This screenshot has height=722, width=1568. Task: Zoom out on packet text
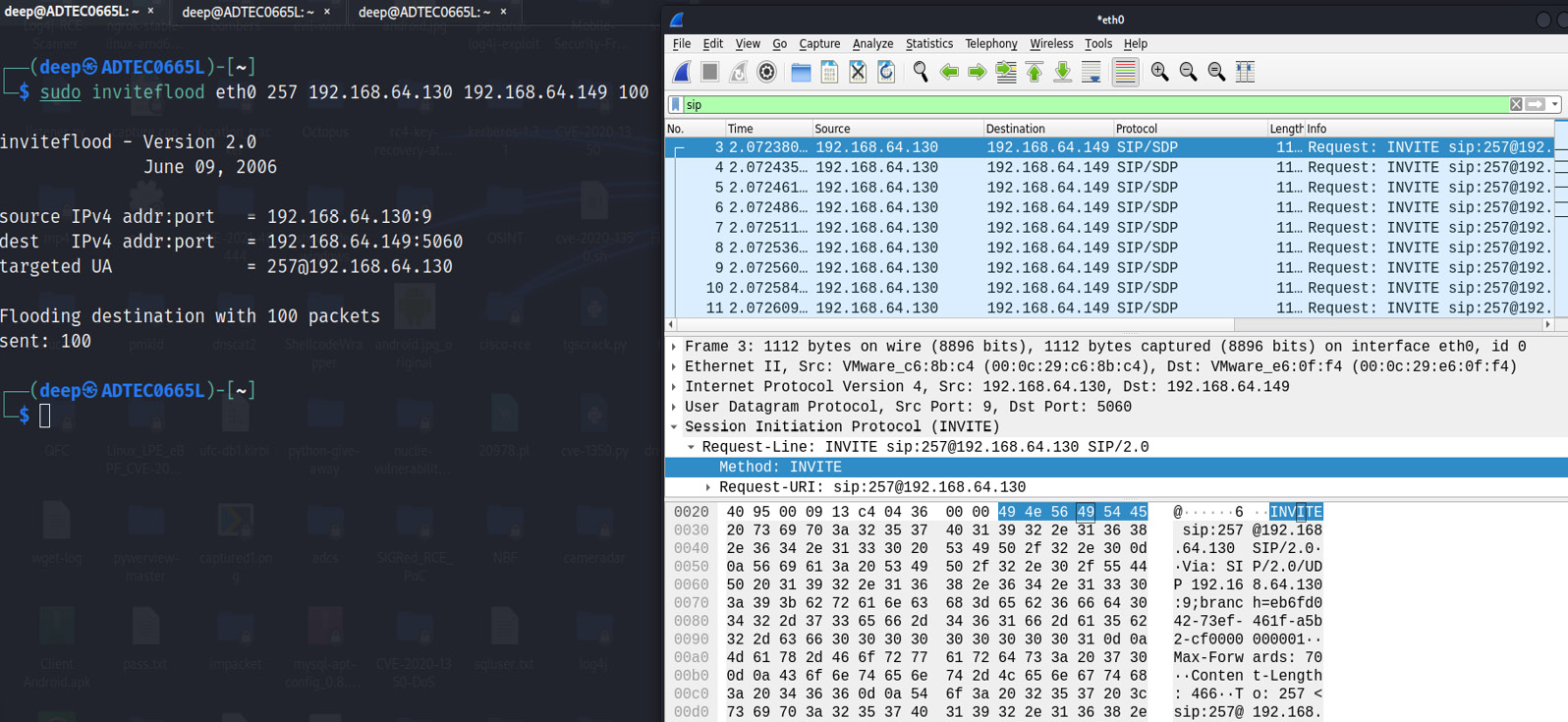coord(1188,72)
